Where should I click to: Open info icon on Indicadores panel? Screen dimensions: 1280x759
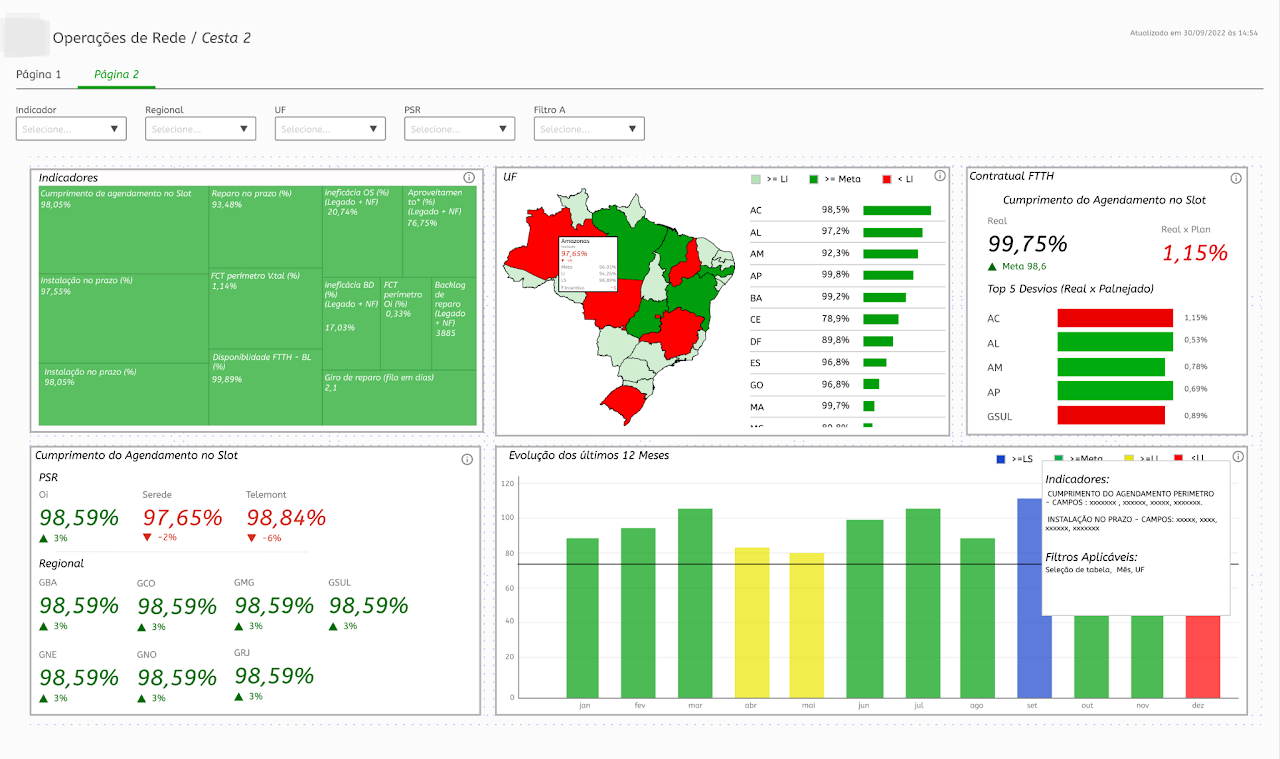pyautogui.click(x=469, y=177)
